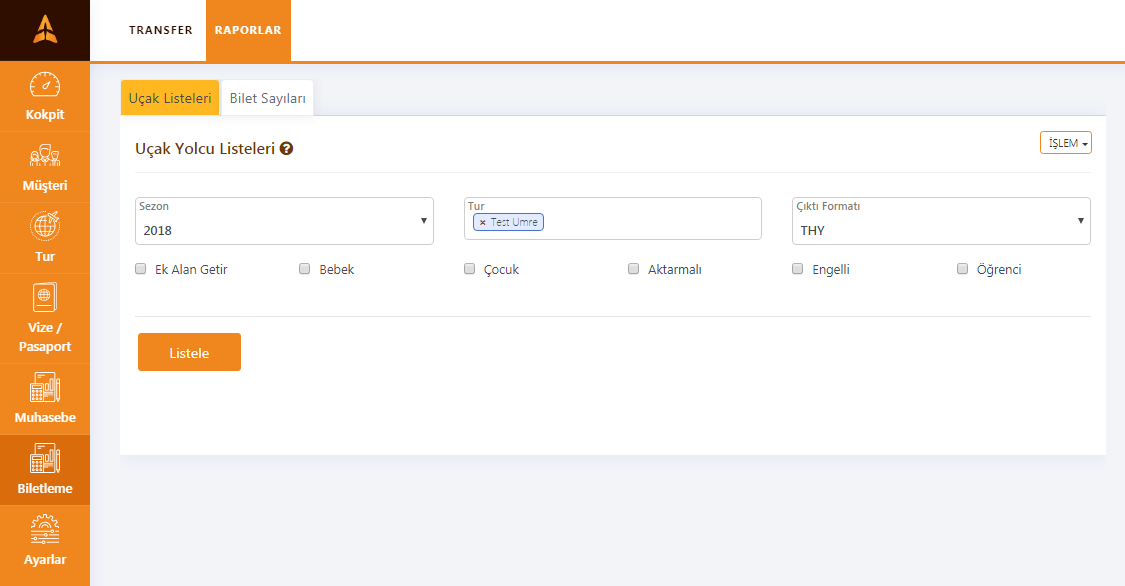Image resolution: width=1125 pixels, height=586 pixels.
Task: Enable the Ek Alan Getir checkbox
Action: 141,269
